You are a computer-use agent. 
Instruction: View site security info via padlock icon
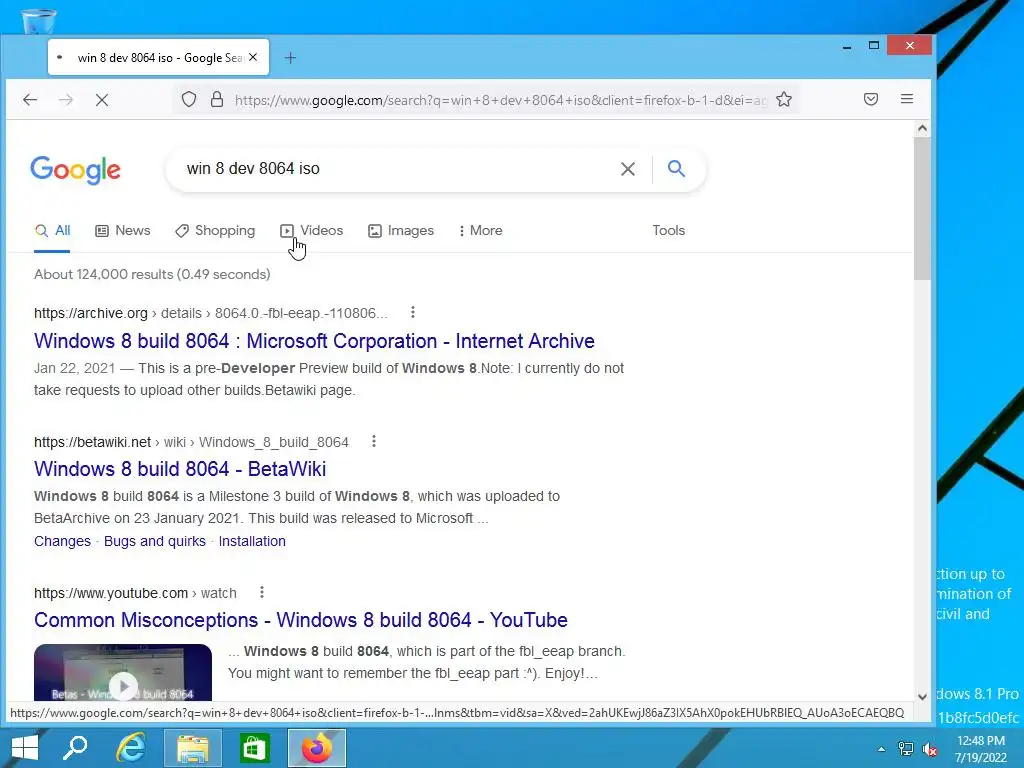217,99
